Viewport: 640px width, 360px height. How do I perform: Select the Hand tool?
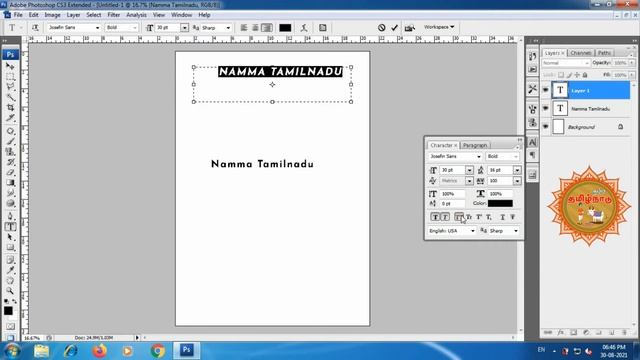(10, 280)
